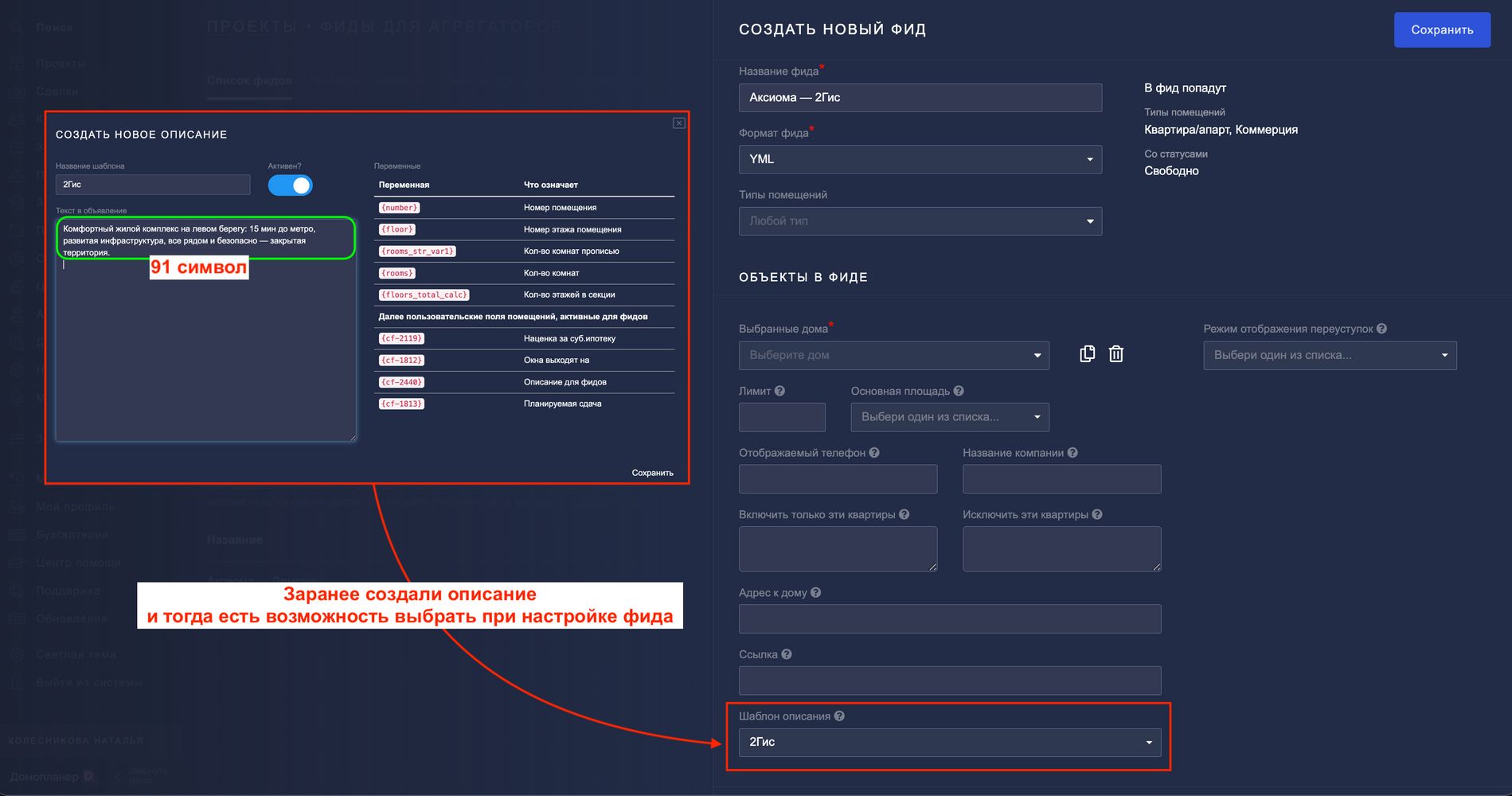Click question mark next to Название компании

pyautogui.click(x=1072, y=453)
